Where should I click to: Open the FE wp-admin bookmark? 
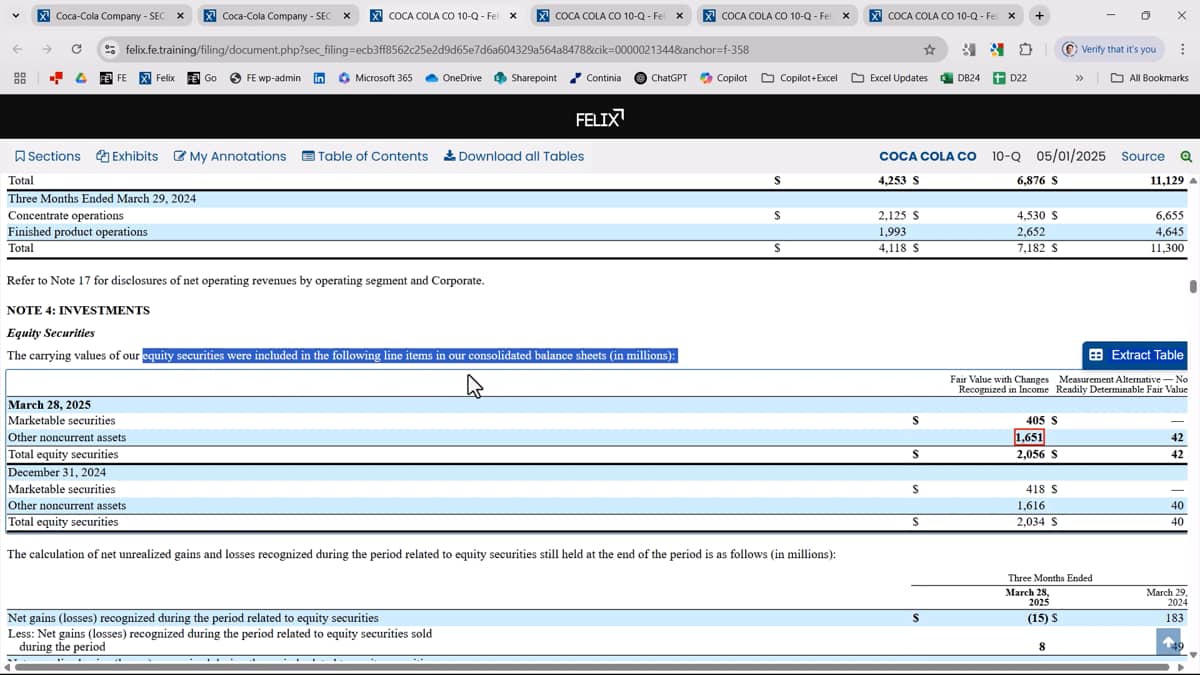pyautogui.click(x=265, y=78)
